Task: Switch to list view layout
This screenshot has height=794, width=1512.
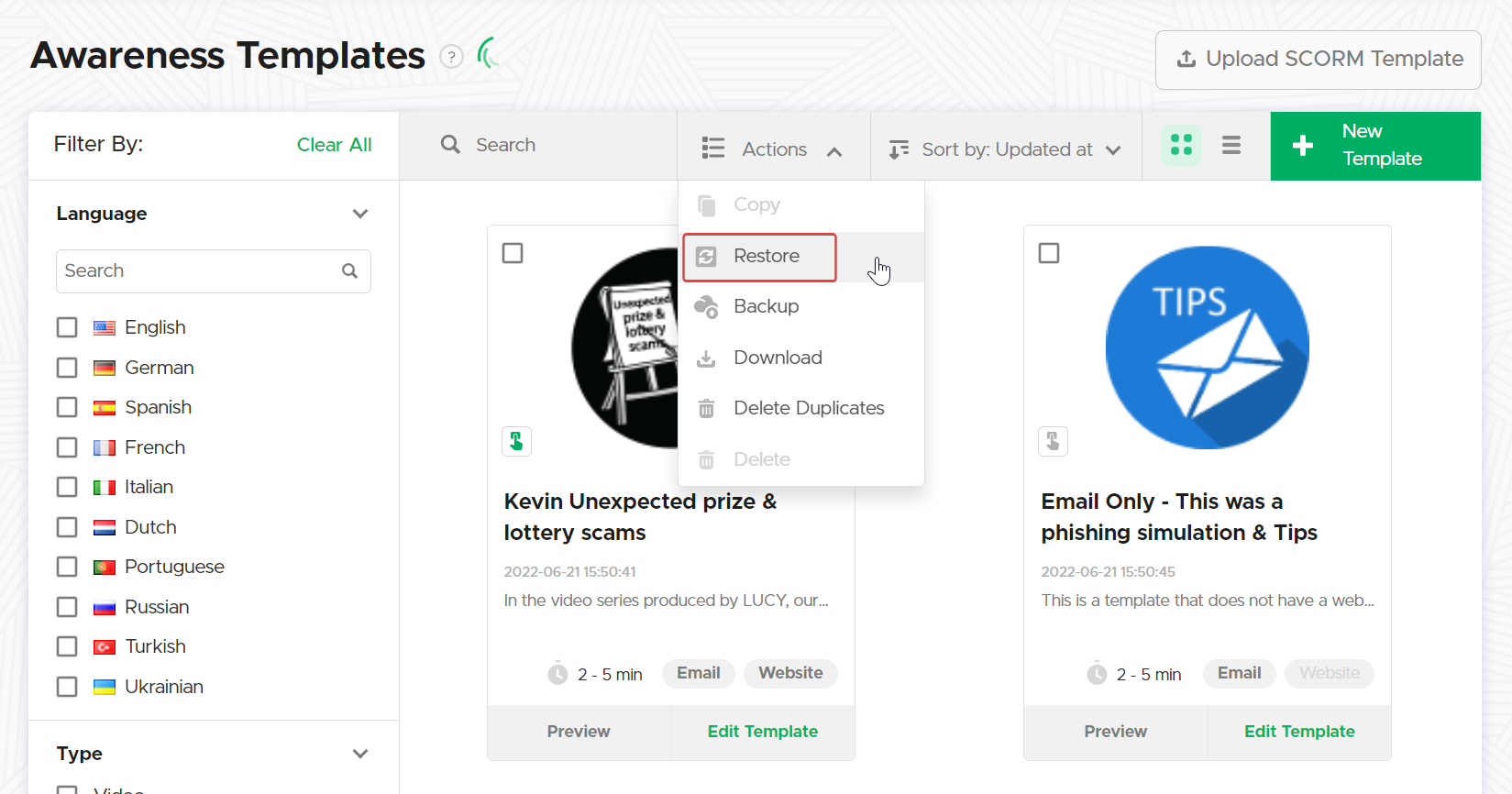Action: (x=1231, y=146)
